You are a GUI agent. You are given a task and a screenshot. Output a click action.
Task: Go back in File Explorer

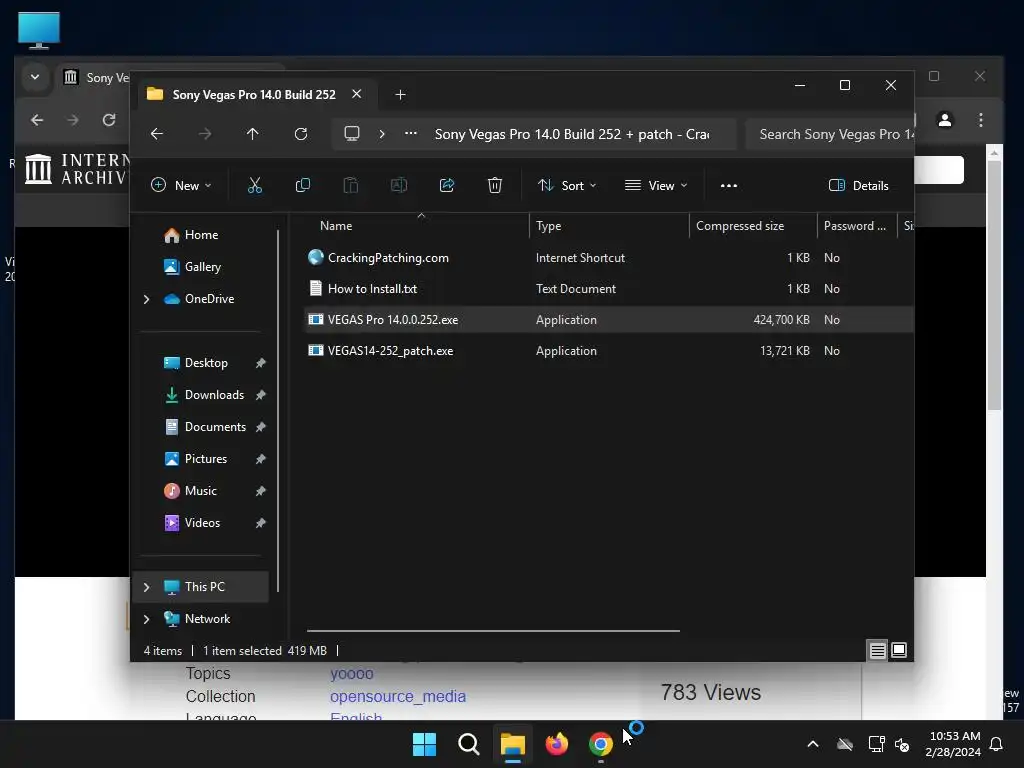pyautogui.click(x=157, y=134)
